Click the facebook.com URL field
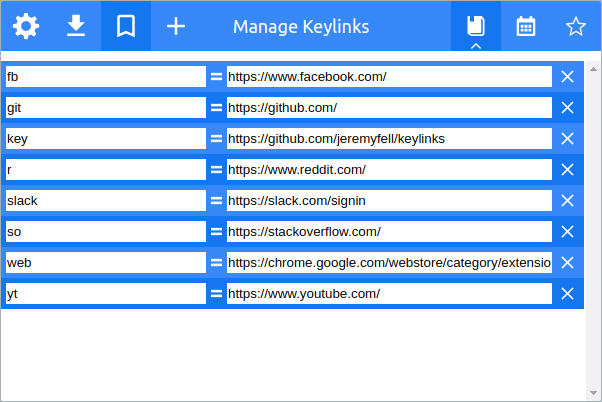Image resolution: width=602 pixels, height=402 pixels. click(389, 77)
